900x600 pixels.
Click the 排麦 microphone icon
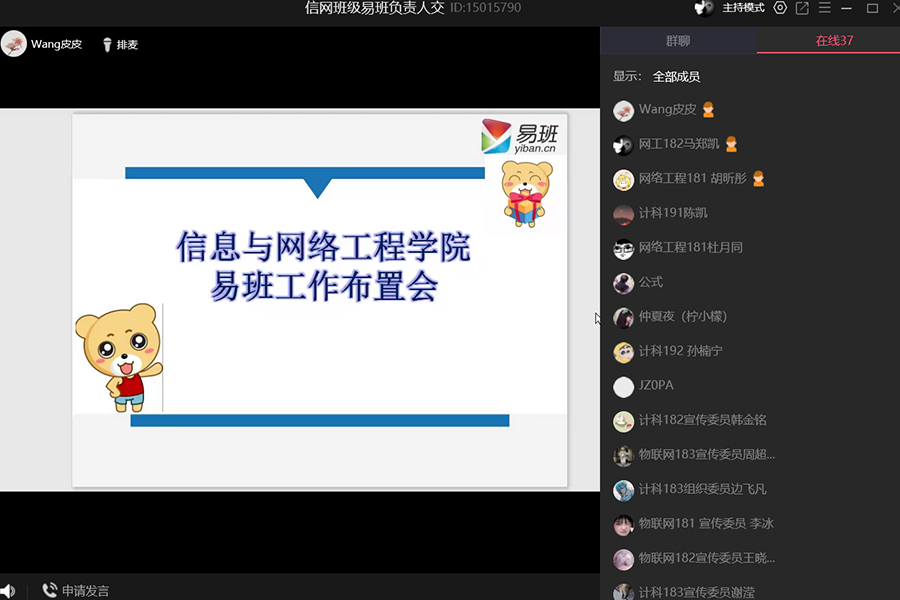tap(107, 45)
